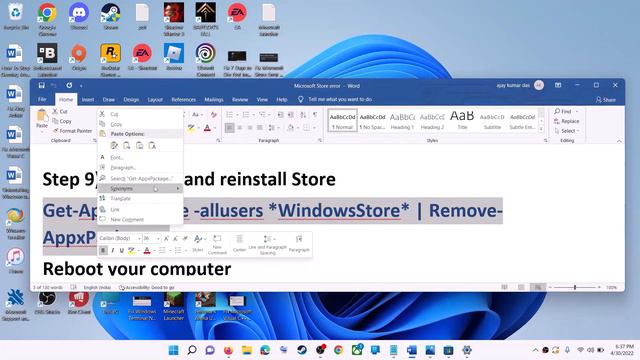The width and height of the screenshot is (640, 360).
Task: Click the Increase Indent icon
Action: pyautogui.click(x=291, y=115)
